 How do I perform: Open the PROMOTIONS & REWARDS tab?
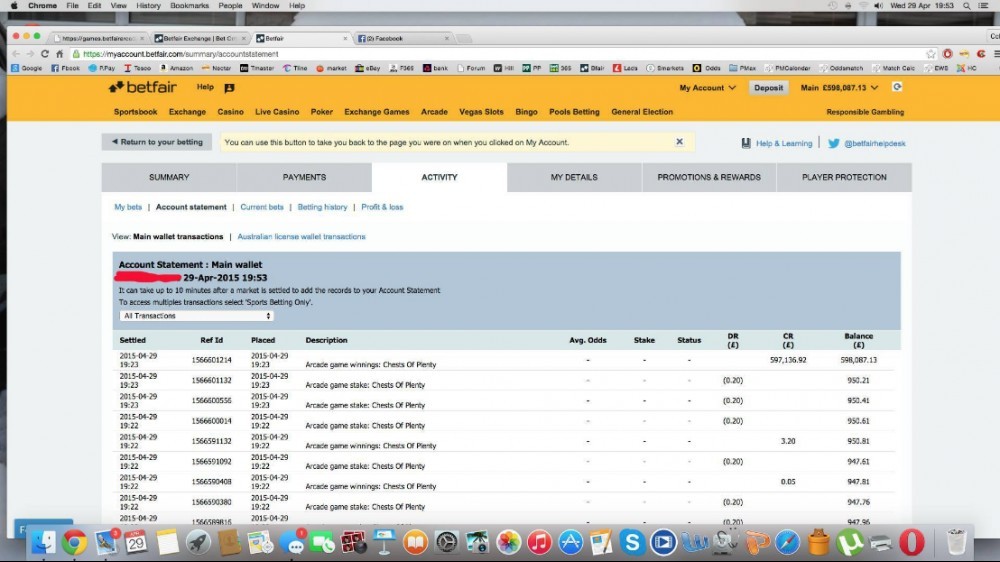pos(709,177)
